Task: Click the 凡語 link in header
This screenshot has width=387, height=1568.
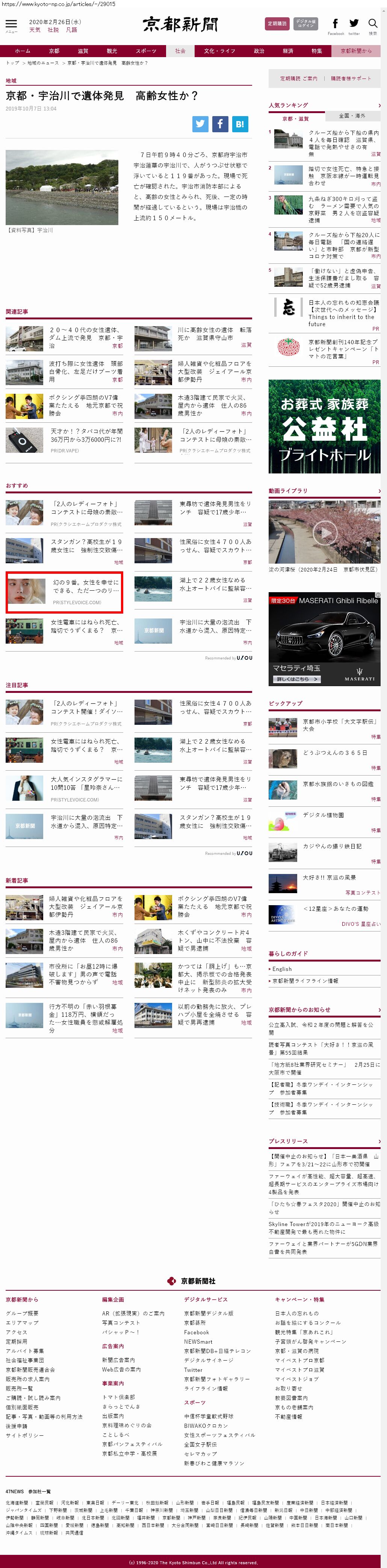Action: (x=71, y=30)
